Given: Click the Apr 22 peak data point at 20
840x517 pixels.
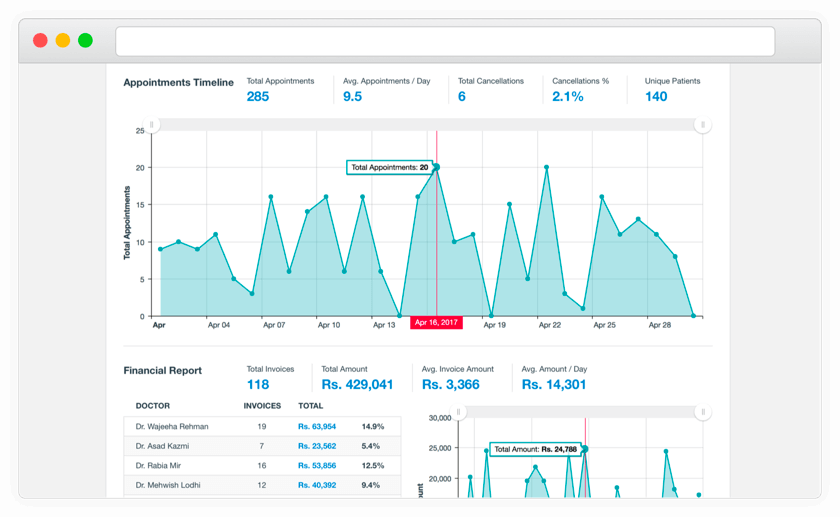Looking at the screenshot, I should pyautogui.click(x=546, y=167).
